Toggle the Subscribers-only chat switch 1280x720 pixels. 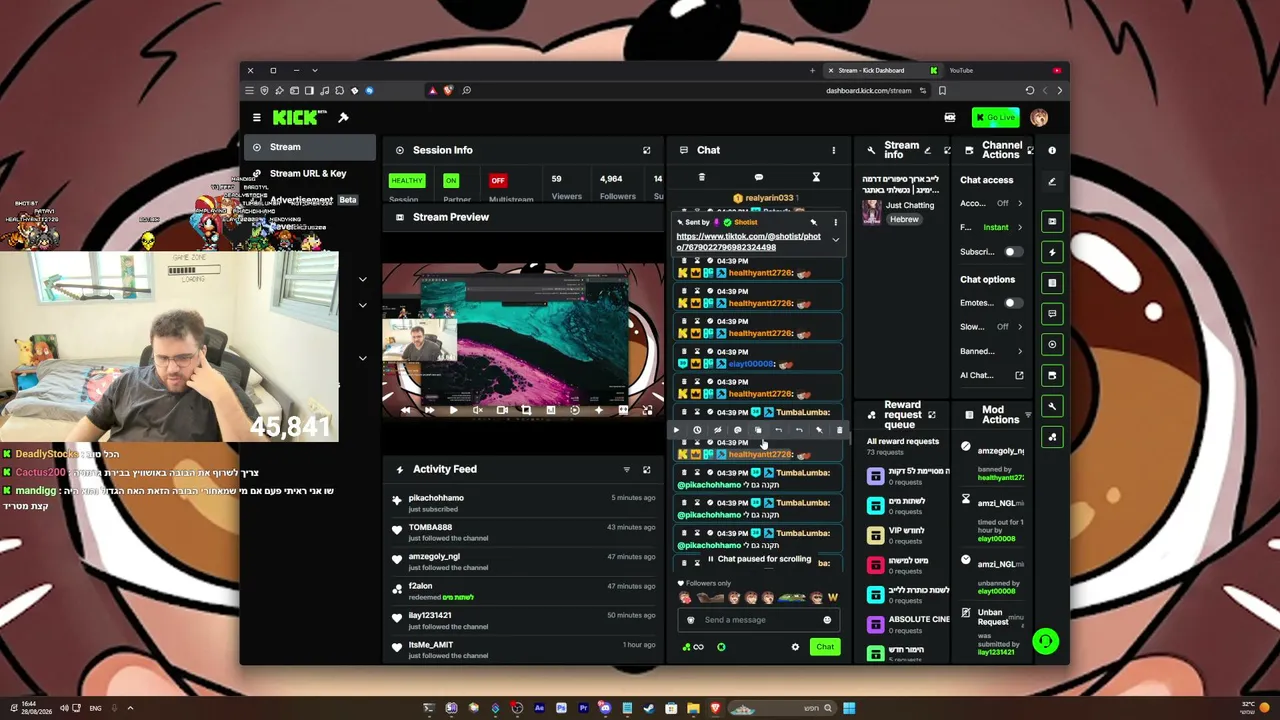pos(1013,252)
